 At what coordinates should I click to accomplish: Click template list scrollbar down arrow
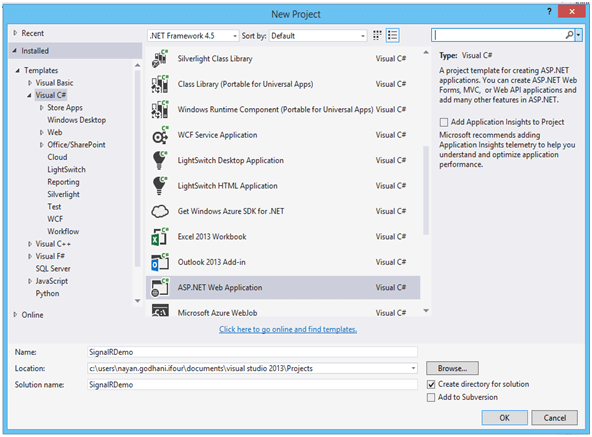[426, 311]
